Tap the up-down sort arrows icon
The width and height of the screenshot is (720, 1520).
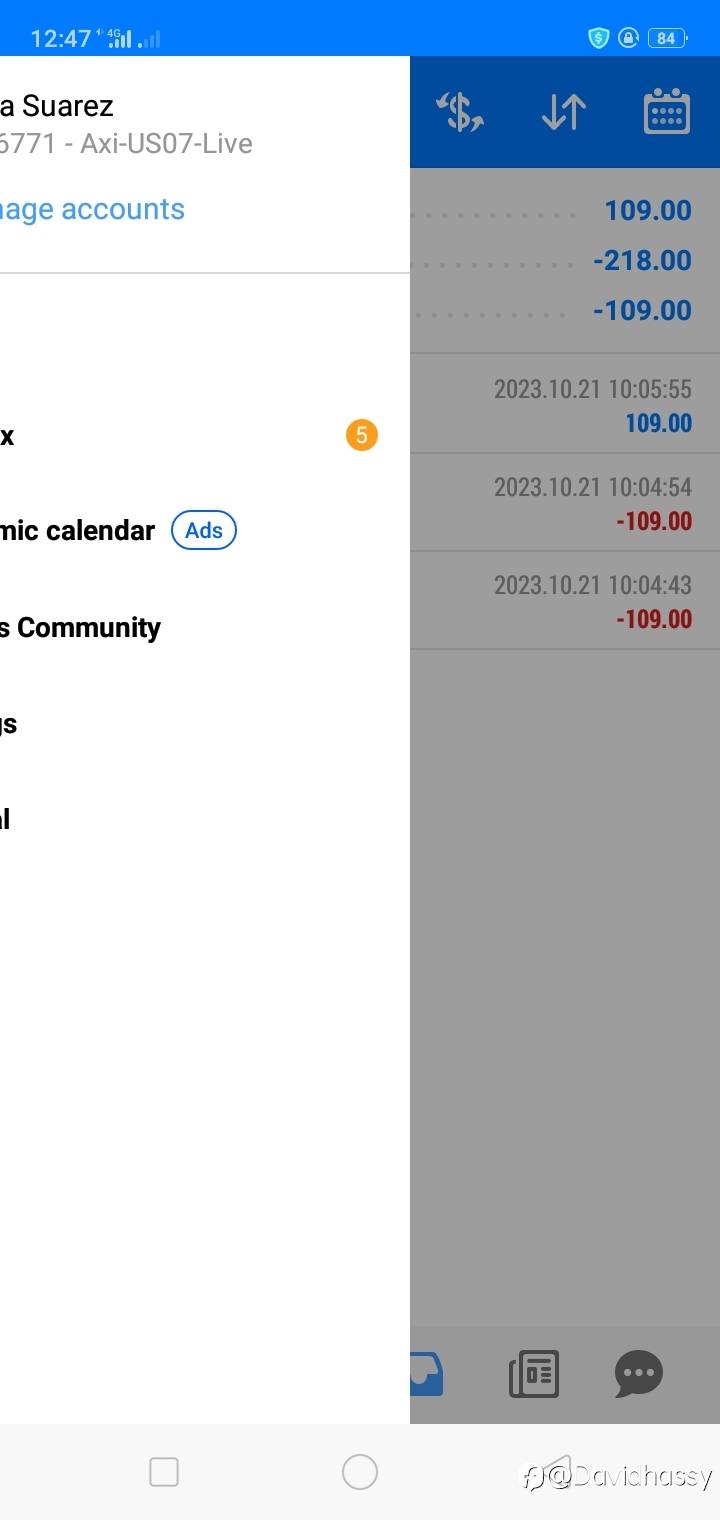(x=563, y=111)
